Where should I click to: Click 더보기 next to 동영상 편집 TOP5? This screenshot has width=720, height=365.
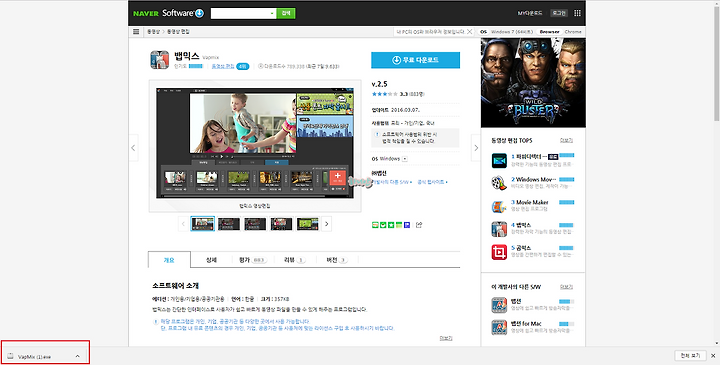click(x=566, y=140)
